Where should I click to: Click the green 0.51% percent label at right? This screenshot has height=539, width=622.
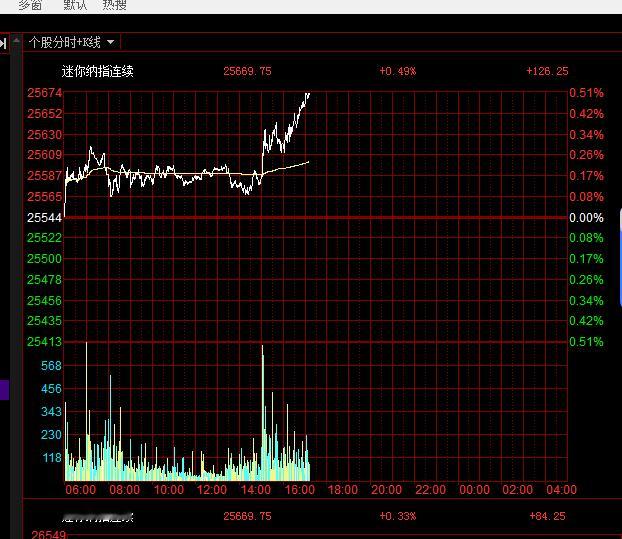coord(586,342)
